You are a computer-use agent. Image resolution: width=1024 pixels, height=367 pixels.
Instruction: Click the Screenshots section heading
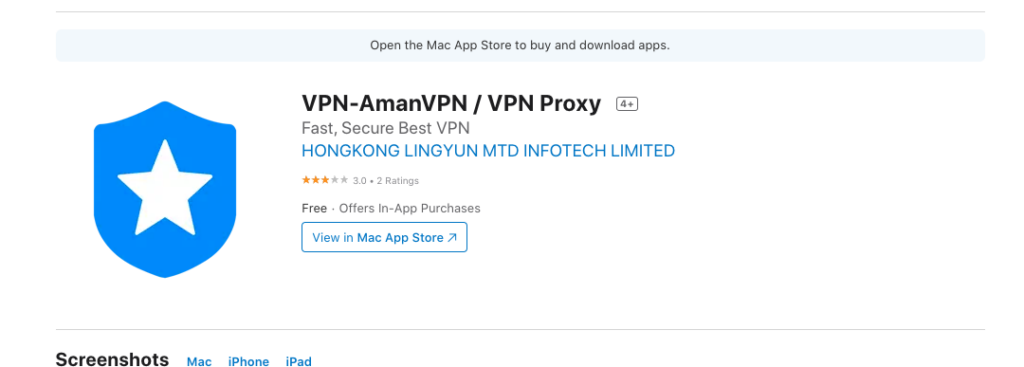[x=112, y=360]
